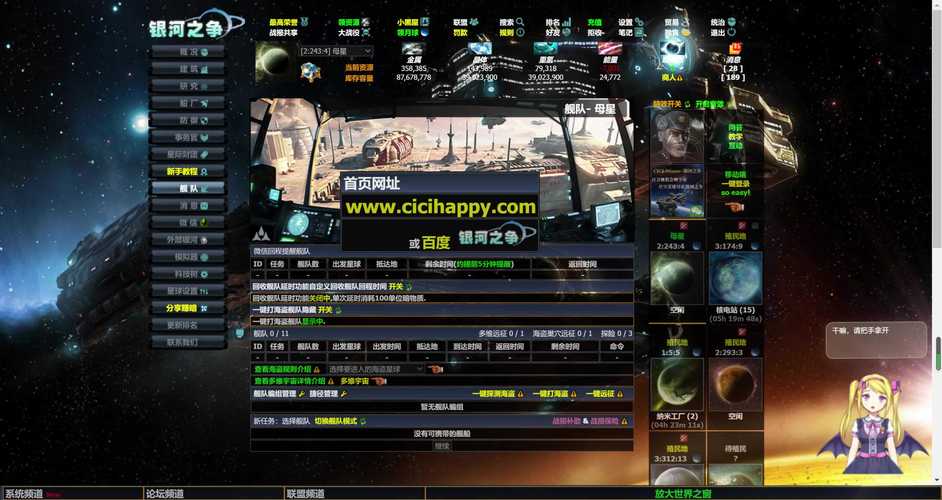Select the 纳米工厂 (2) colony planet thumbnail
Image resolution: width=942 pixels, height=500 pixels.
coord(676,385)
